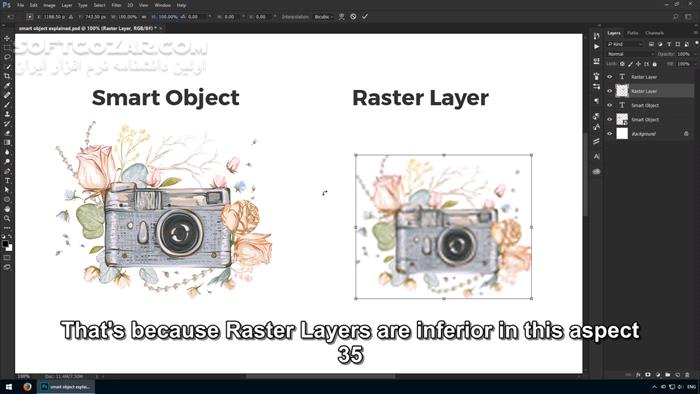The image size is (700, 394).
Task: Click the Background layer thumbnail
Action: click(x=622, y=133)
